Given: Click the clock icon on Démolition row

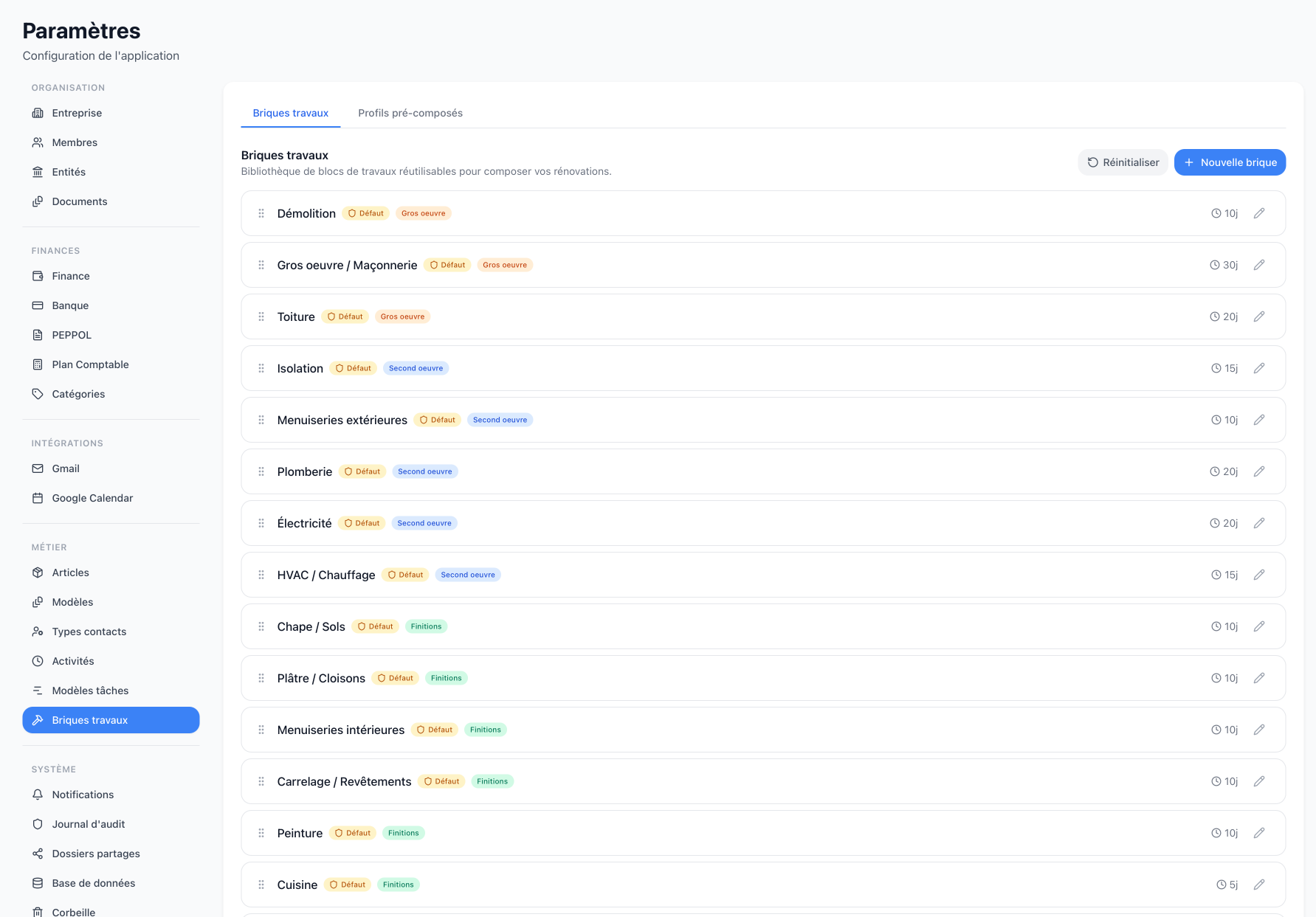Looking at the screenshot, I should click(x=1216, y=213).
